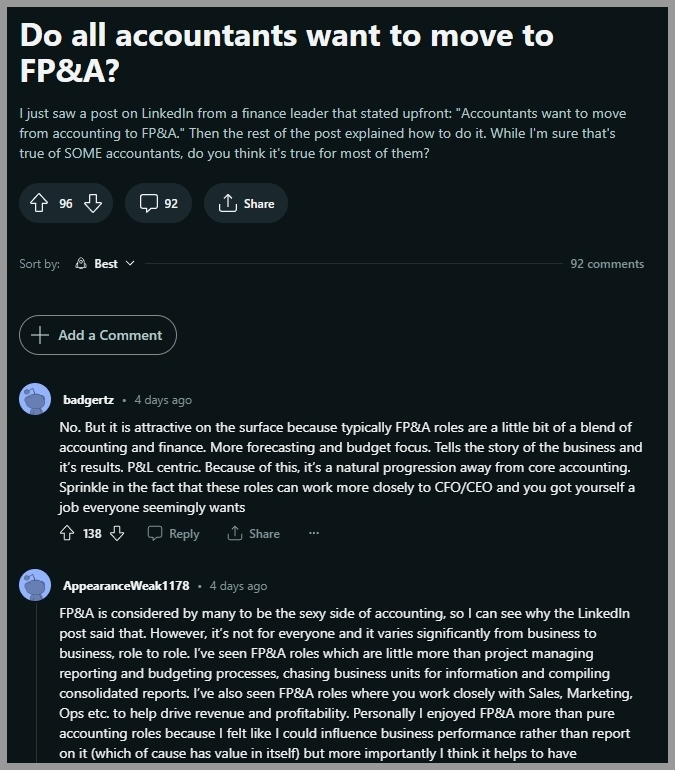Upvote badgertz's comment
The image size is (675, 770).
[x=67, y=533]
